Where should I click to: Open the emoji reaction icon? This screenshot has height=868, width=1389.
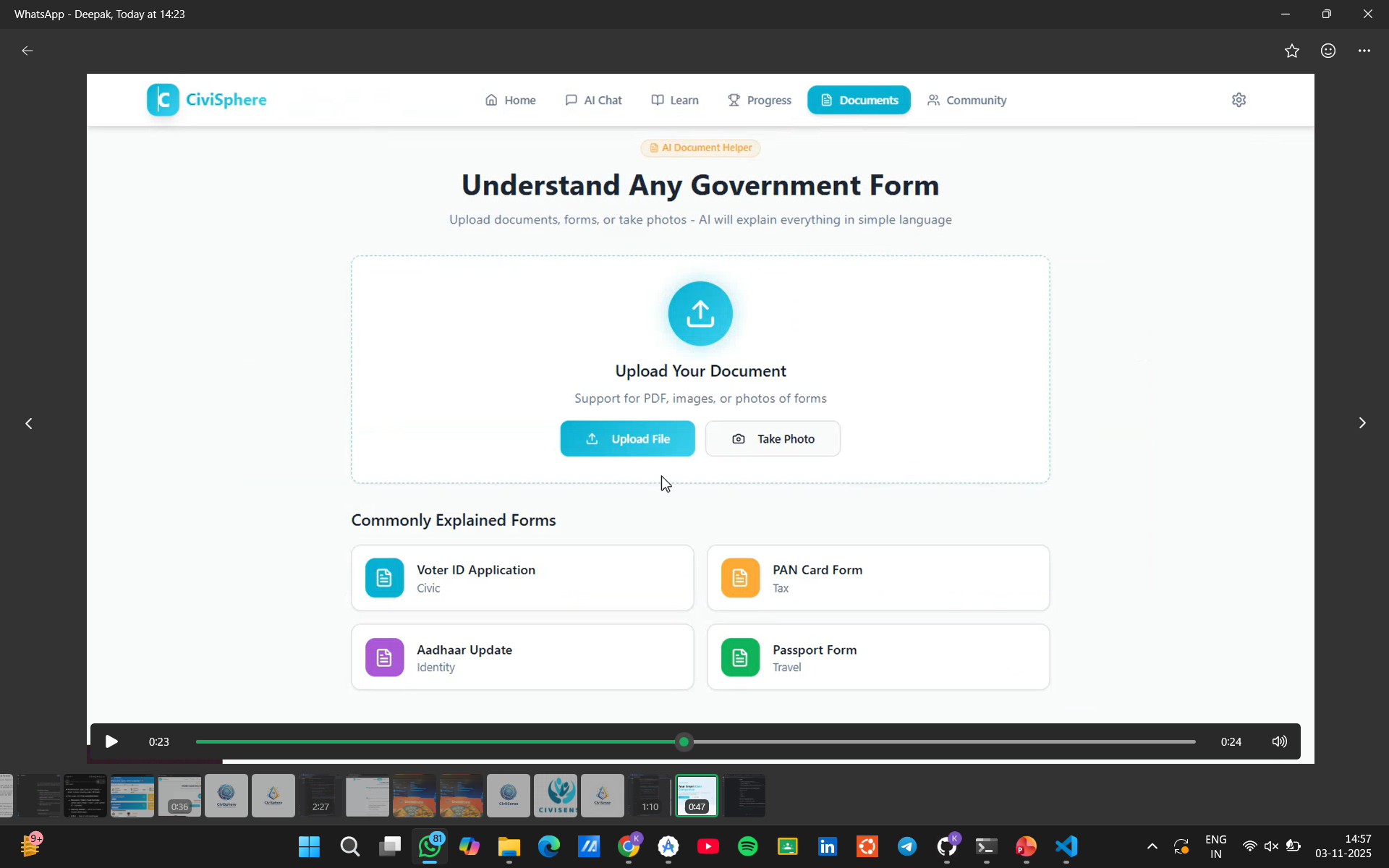pyautogui.click(x=1328, y=51)
